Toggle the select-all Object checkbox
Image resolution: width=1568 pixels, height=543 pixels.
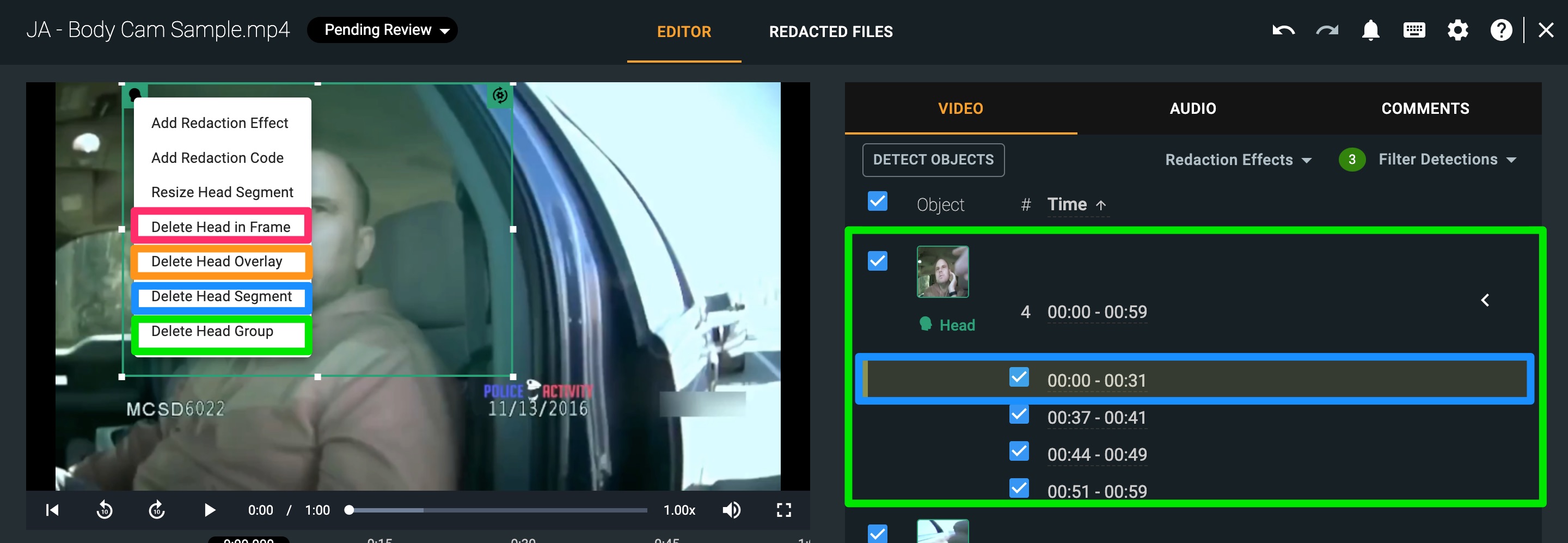(877, 202)
